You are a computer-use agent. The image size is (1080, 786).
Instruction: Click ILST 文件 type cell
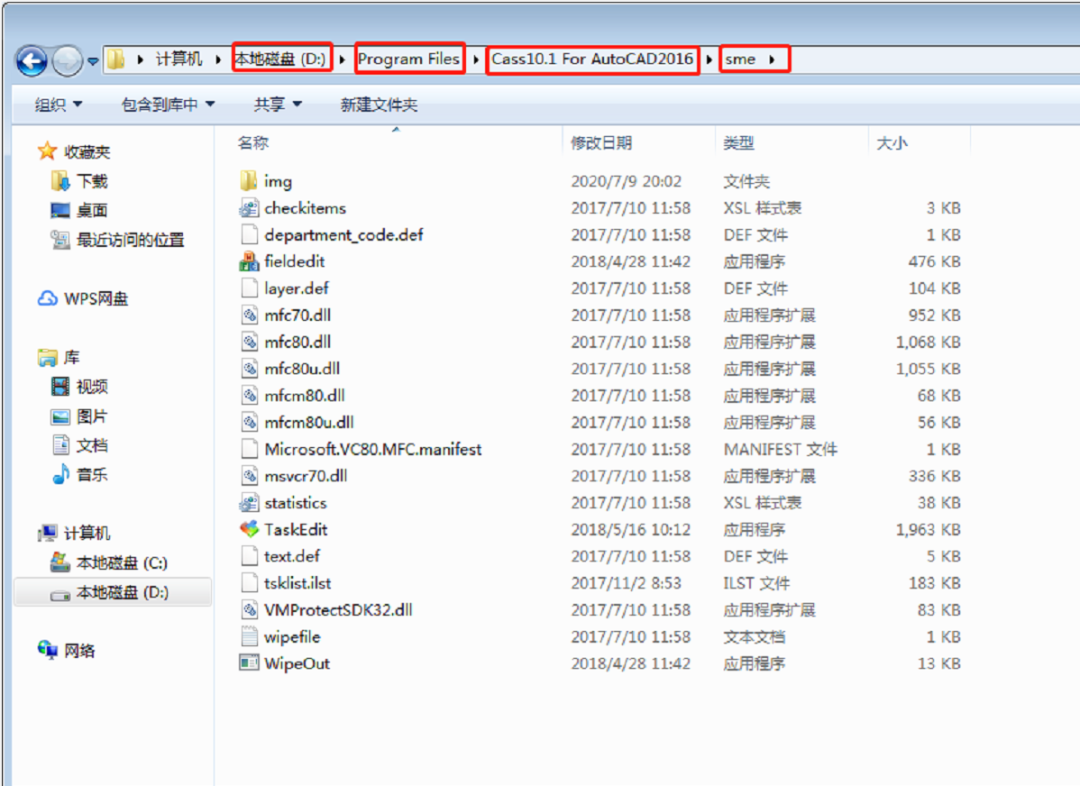(x=756, y=583)
